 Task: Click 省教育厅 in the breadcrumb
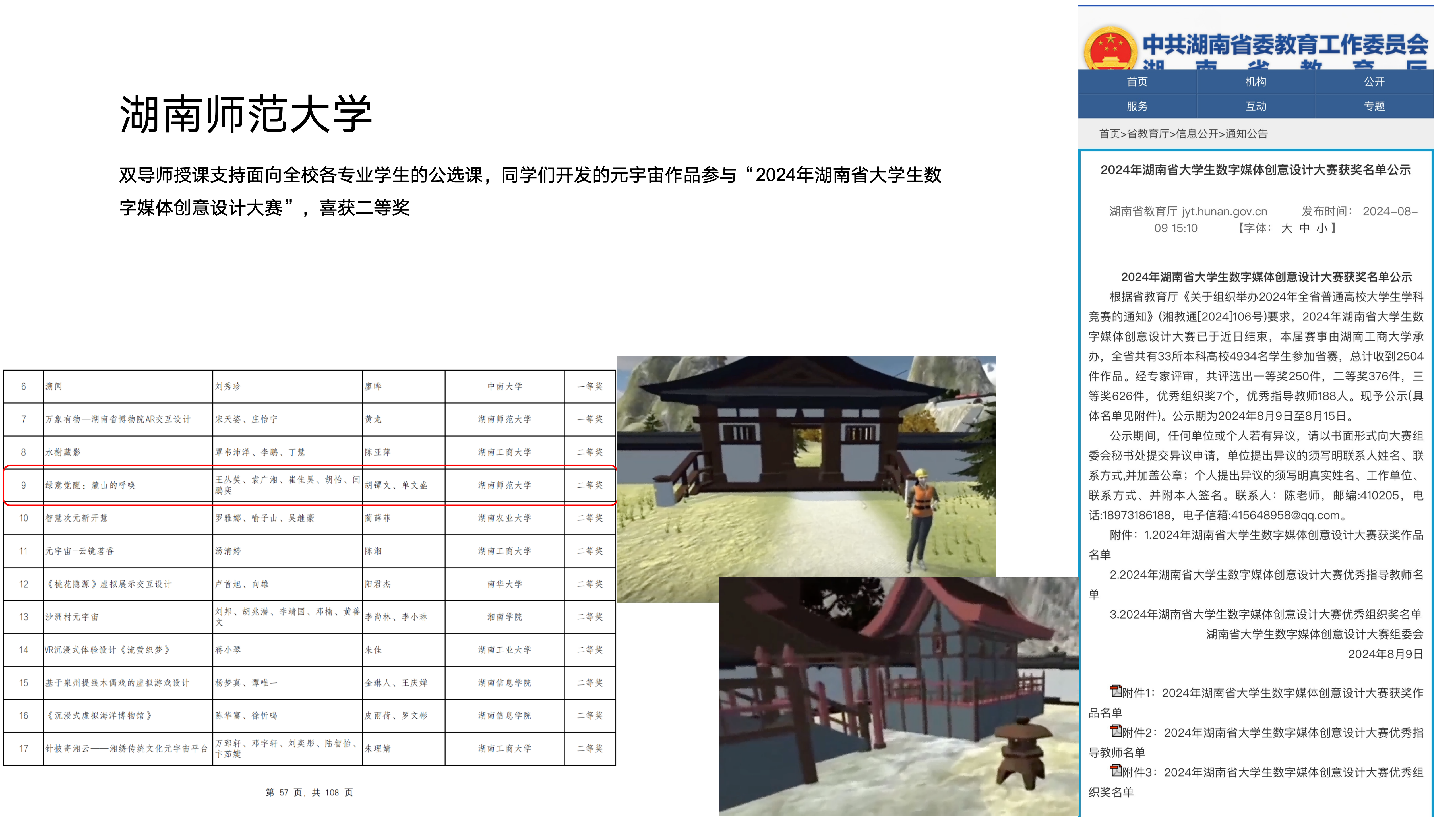[x=1147, y=134]
